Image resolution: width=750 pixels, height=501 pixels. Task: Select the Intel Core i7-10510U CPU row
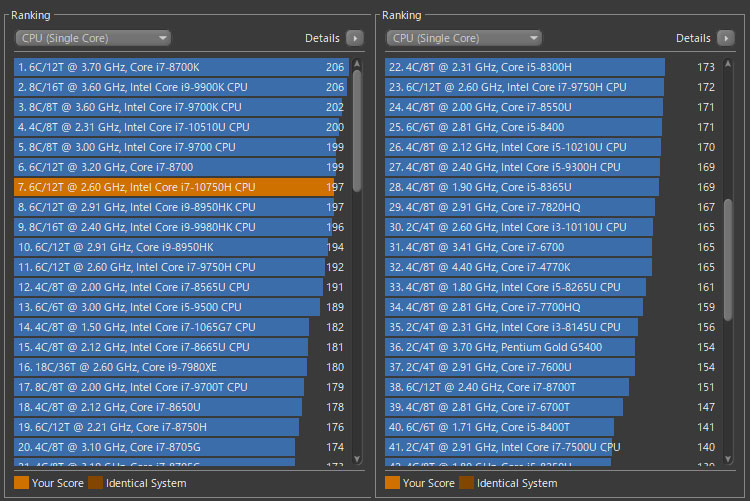(x=181, y=127)
